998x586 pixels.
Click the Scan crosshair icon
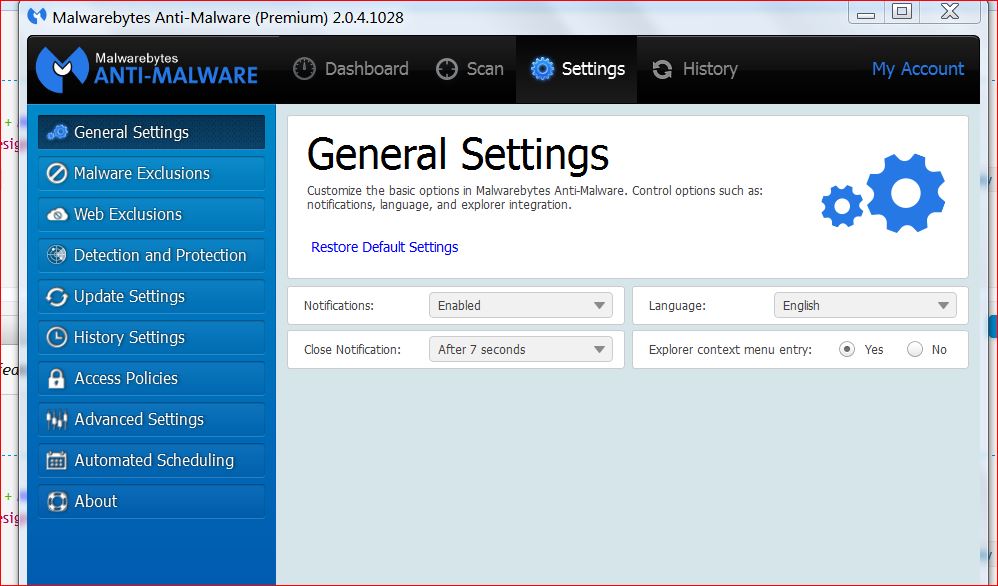coord(447,69)
